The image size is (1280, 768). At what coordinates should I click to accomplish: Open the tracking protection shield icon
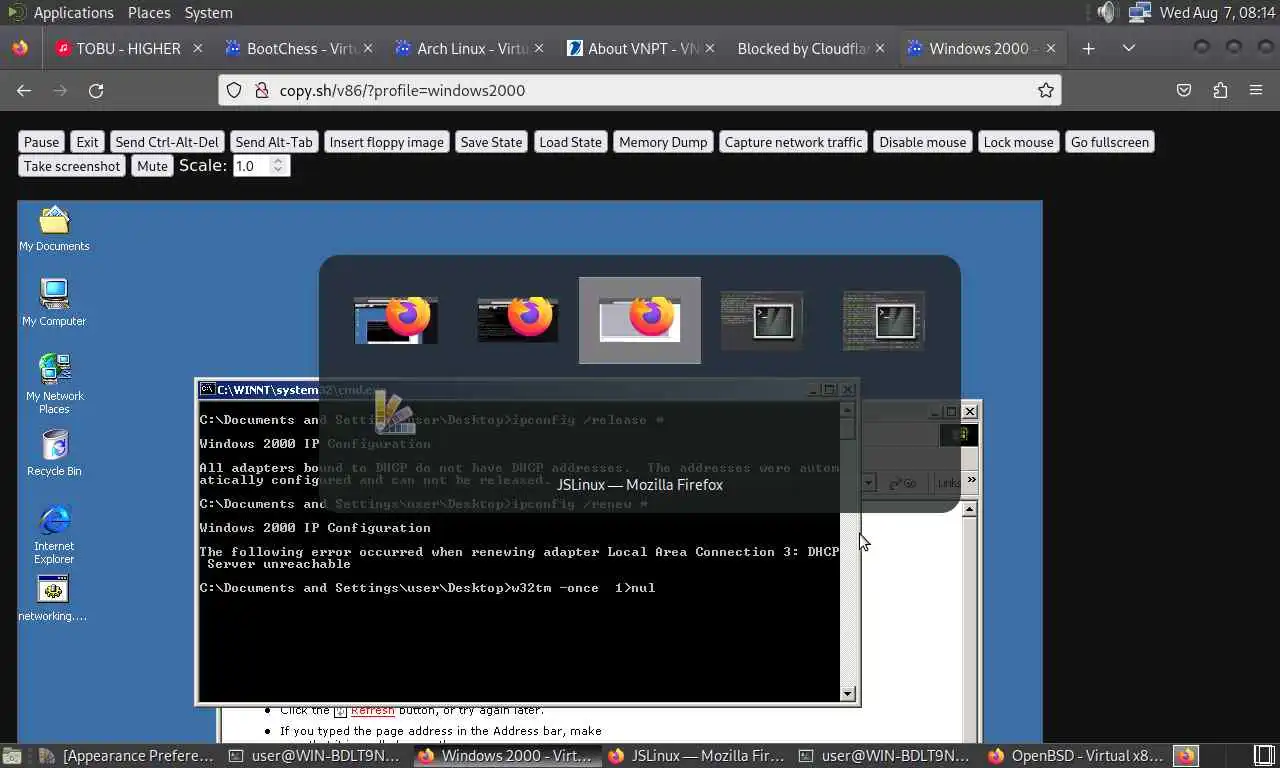click(234, 90)
